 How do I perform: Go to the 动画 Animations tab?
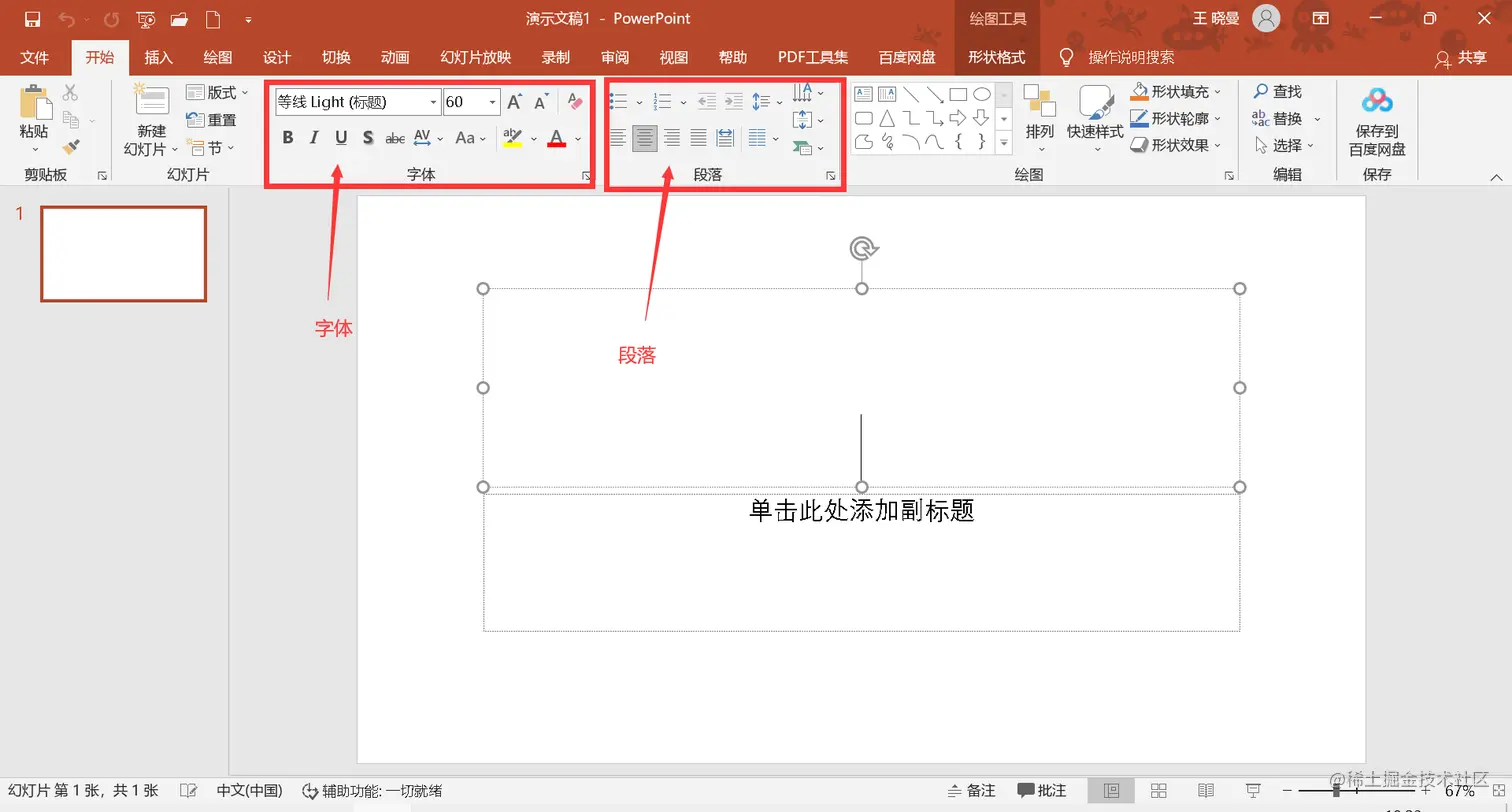coord(395,57)
